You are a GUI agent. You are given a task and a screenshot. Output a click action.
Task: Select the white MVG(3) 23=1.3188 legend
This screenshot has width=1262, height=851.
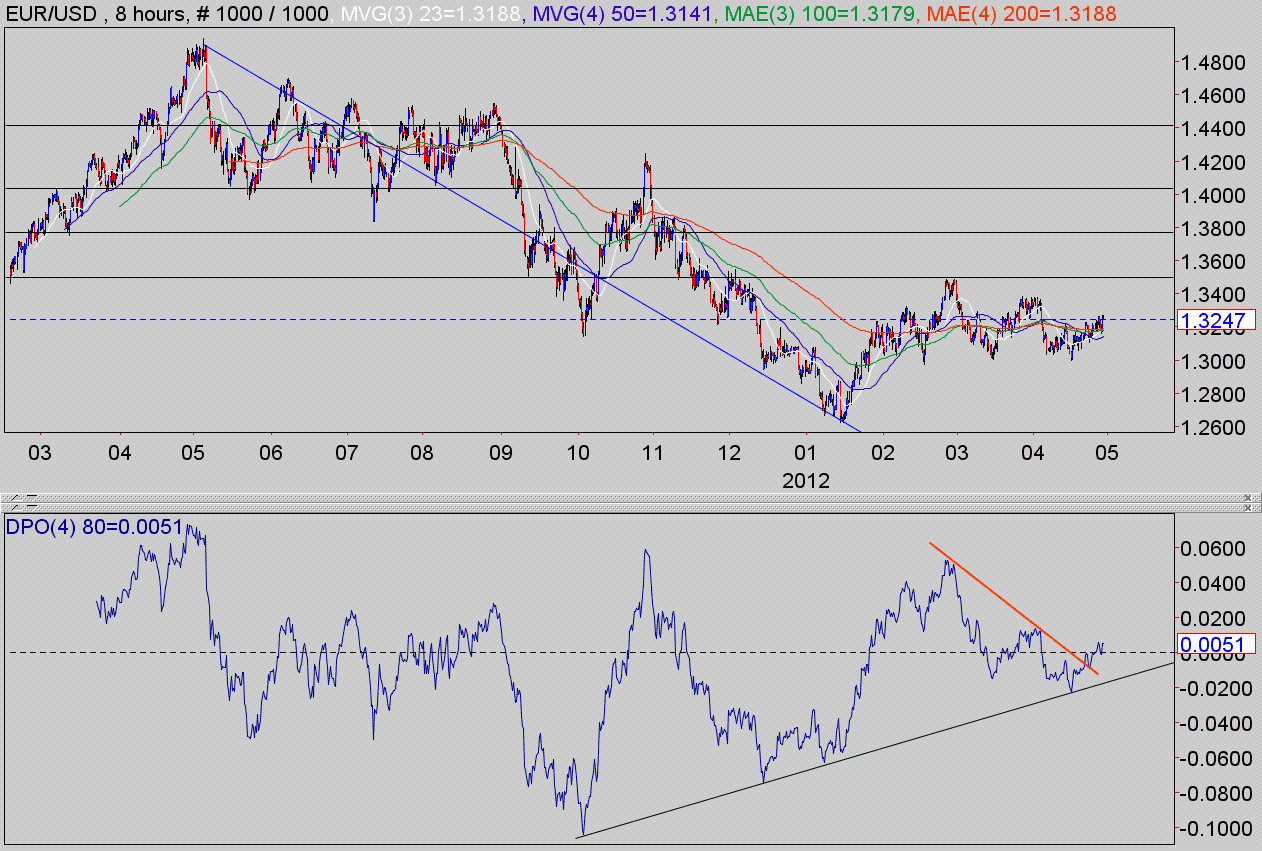tap(429, 13)
